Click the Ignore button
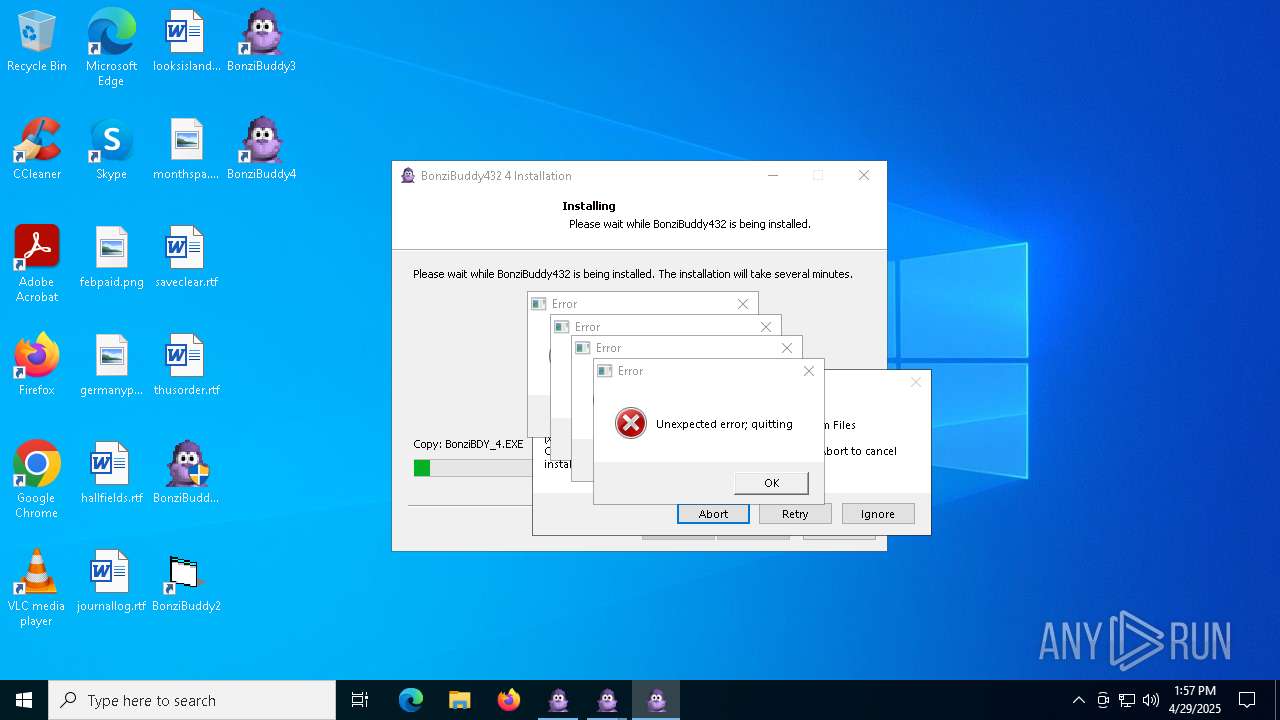 (878, 514)
